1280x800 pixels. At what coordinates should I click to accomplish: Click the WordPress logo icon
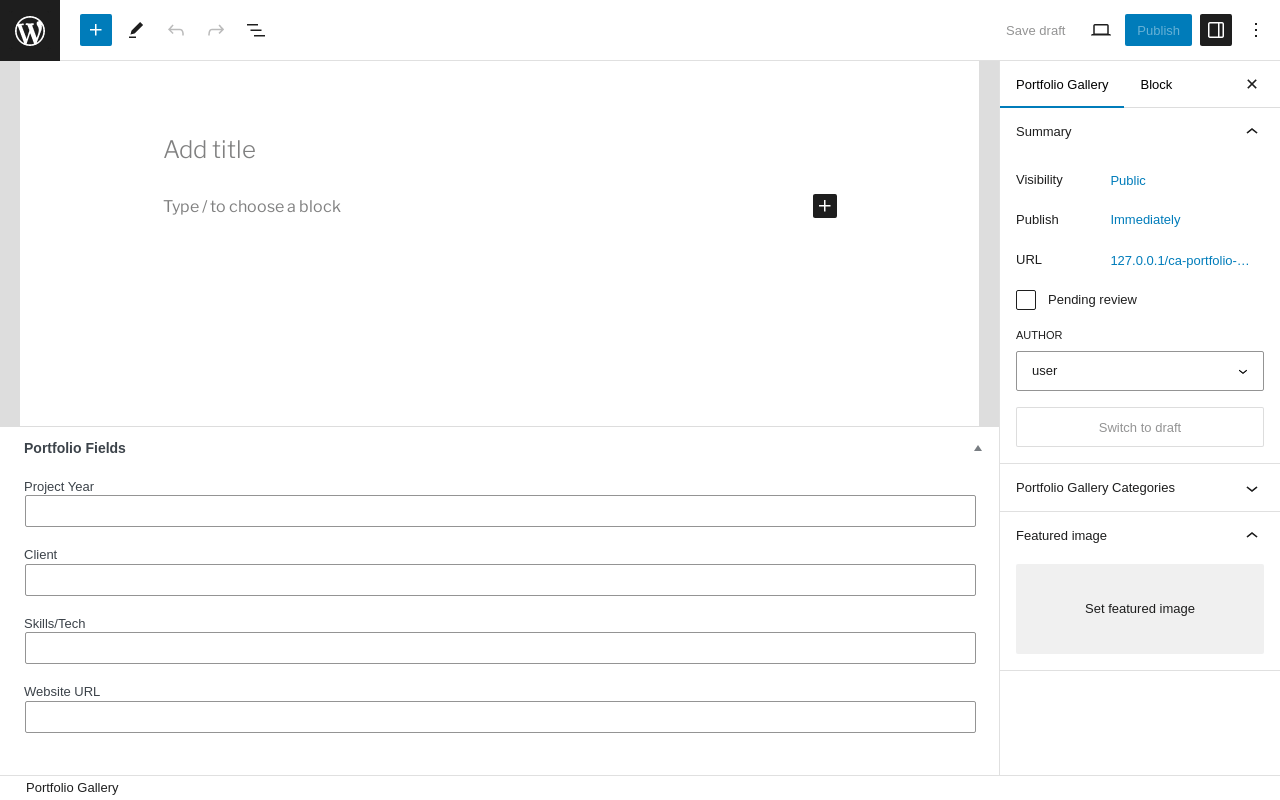pos(30,30)
